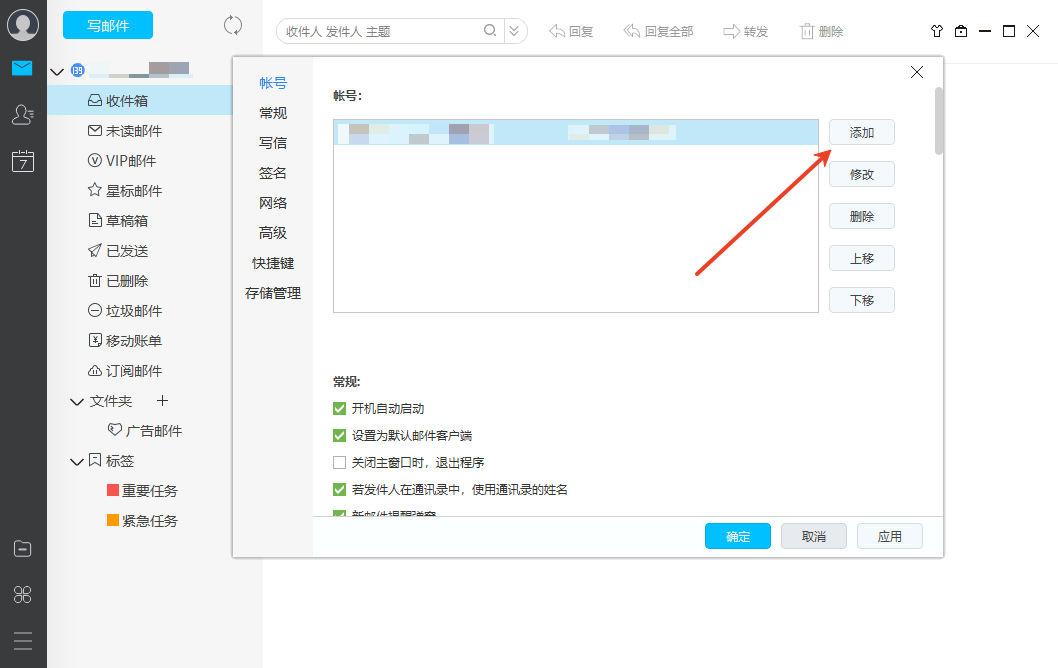Select the highlighted account row in list
This screenshot has height=668, width=1058.
pos(576,133)
